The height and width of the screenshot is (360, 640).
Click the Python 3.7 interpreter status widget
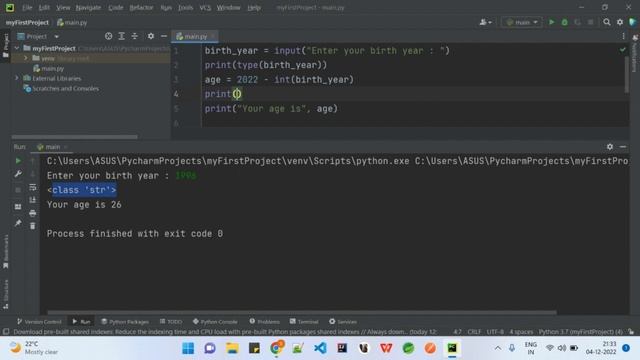point(580,332)
